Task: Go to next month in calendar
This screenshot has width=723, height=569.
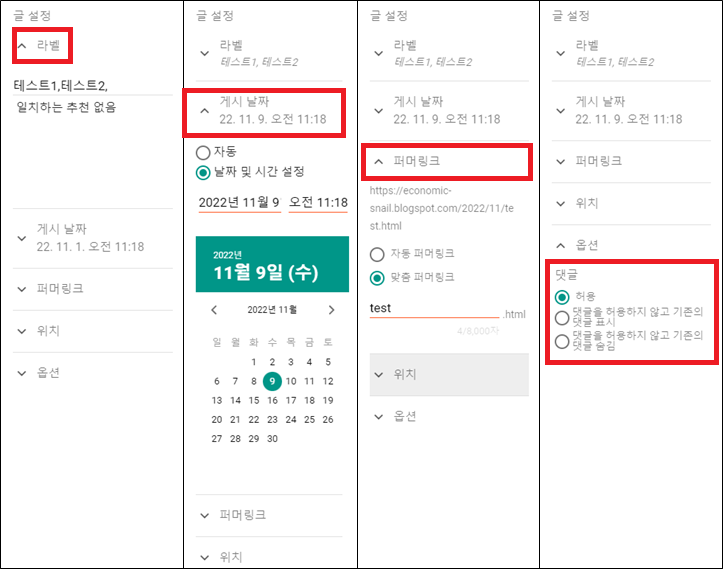Action: click(x=331, y=310)
